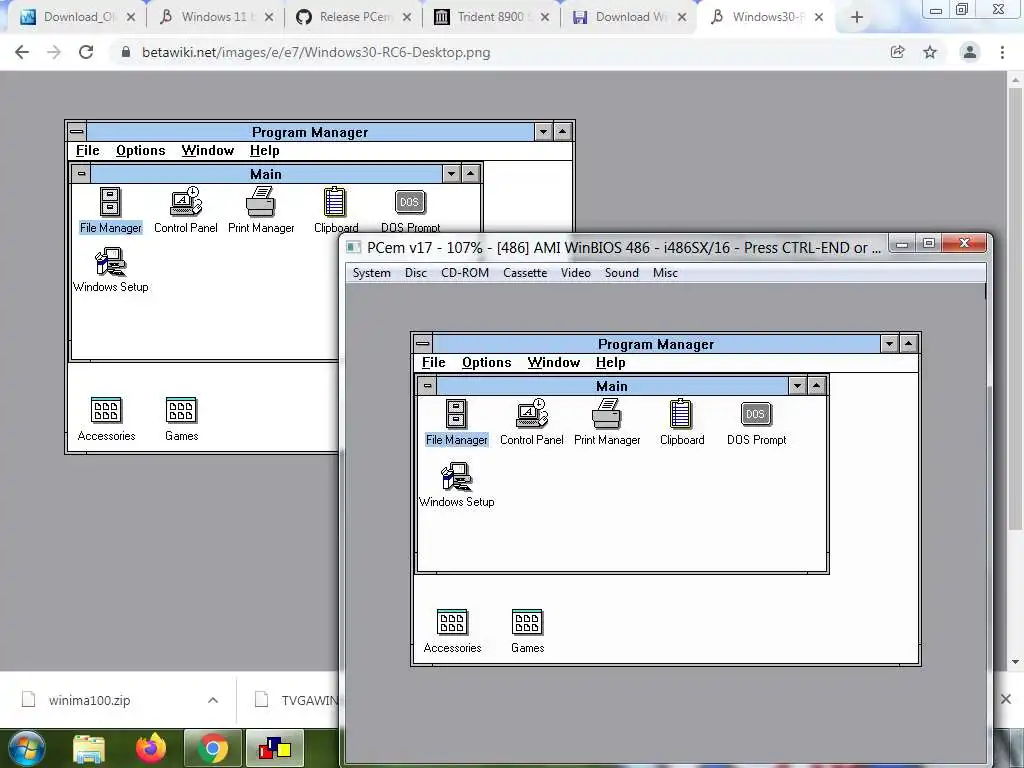Viewport: 1024px width, 768px height.
Task: Open Misc menu in PCem
Action: pos(665,273)
